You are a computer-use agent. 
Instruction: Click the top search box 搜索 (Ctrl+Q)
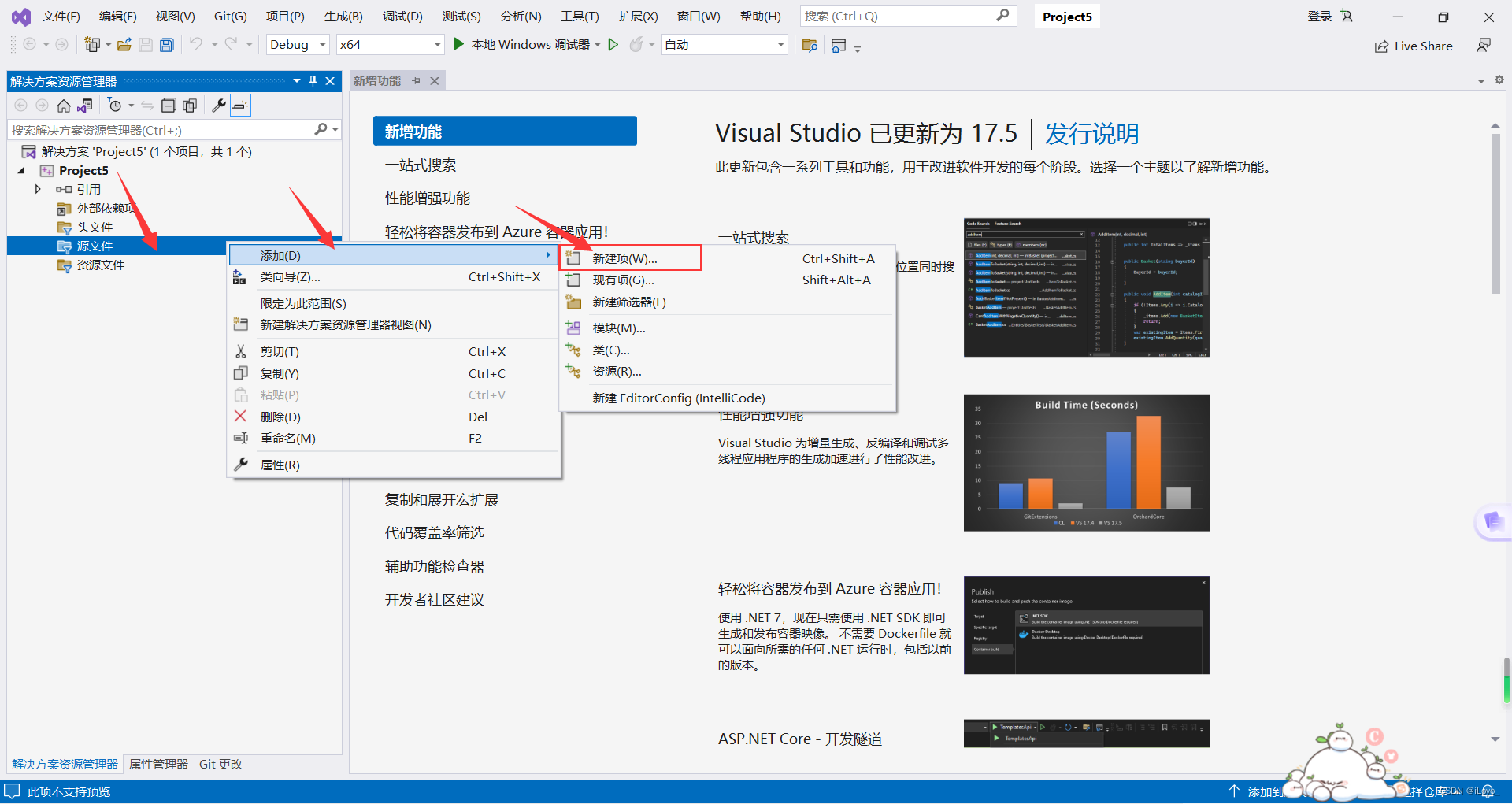(x=908, y=16)
